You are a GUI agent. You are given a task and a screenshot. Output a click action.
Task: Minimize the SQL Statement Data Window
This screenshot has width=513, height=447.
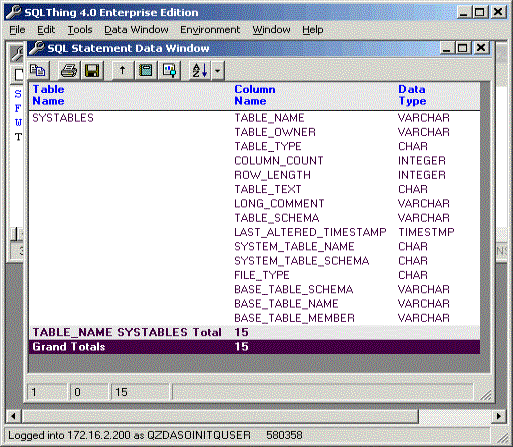pos(447,48)
